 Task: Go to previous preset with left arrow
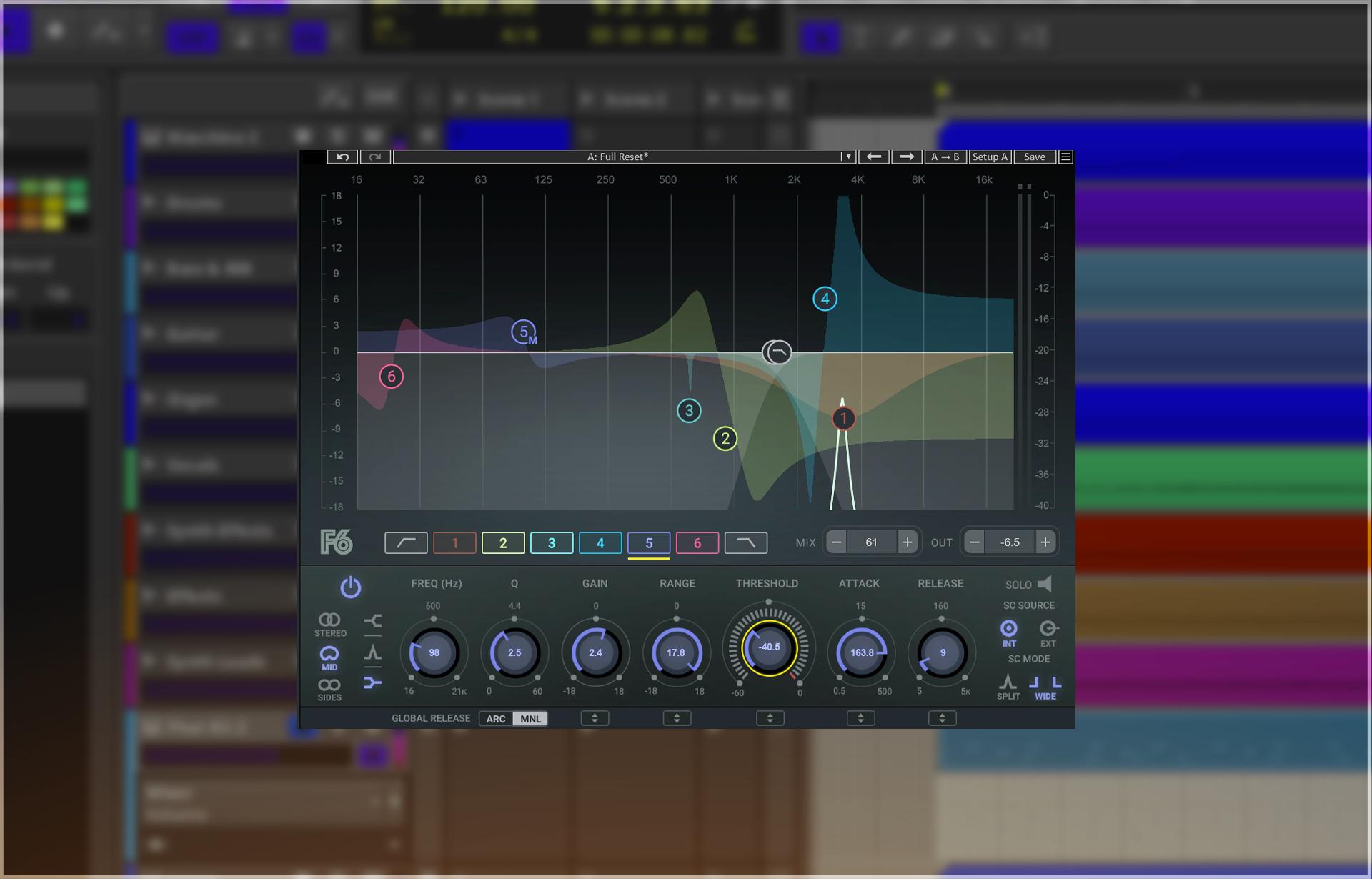click(873, 157)
